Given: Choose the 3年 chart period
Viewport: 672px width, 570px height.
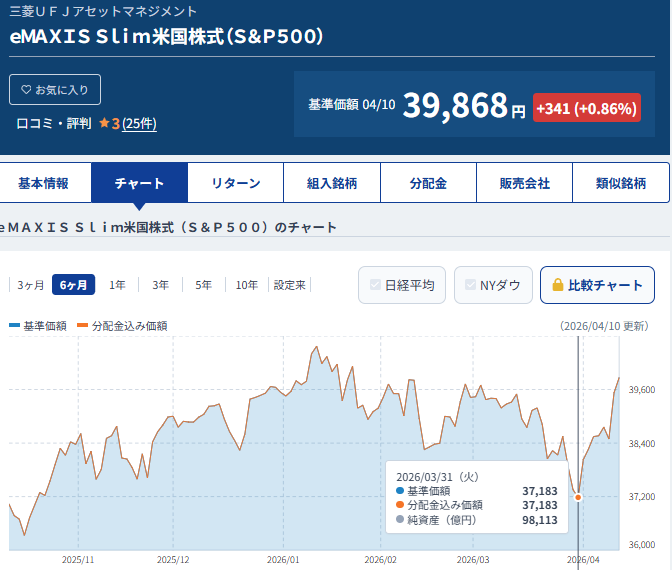Looking at the screenshot, I should click(x=161, y=285).
